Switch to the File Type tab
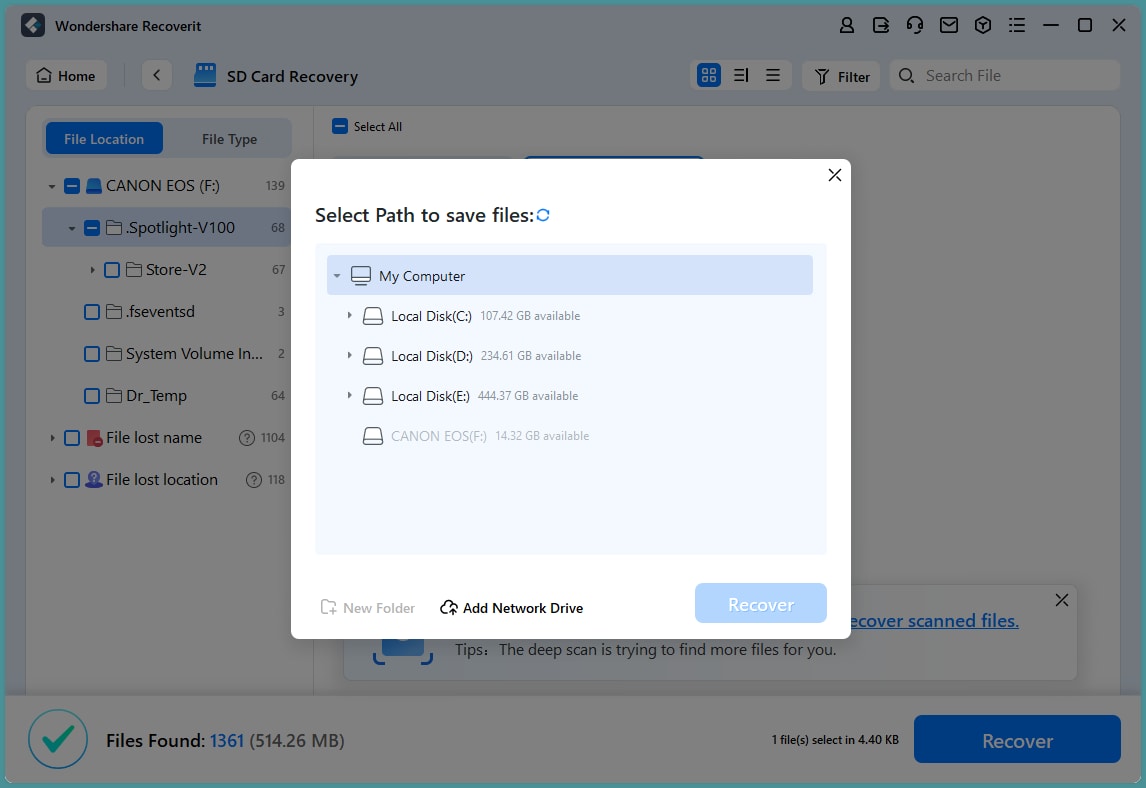 [229, 139]
